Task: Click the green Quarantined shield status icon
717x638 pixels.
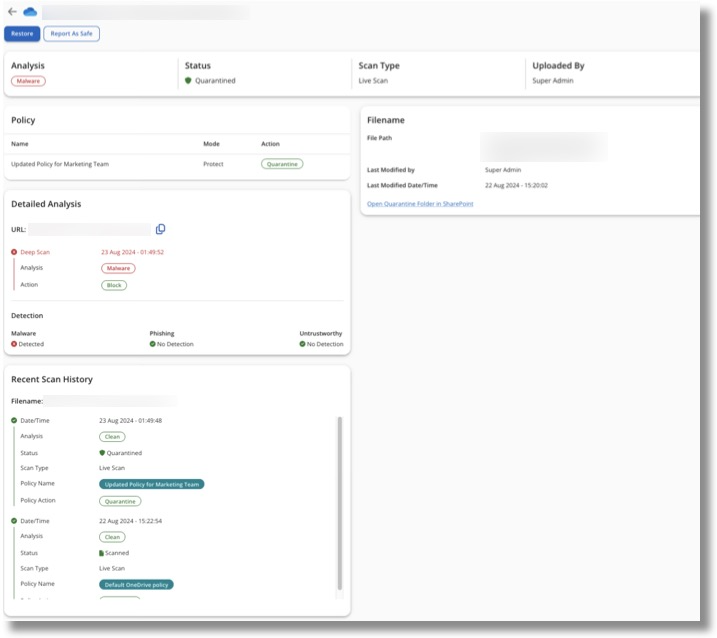Action: coord(188,81)
